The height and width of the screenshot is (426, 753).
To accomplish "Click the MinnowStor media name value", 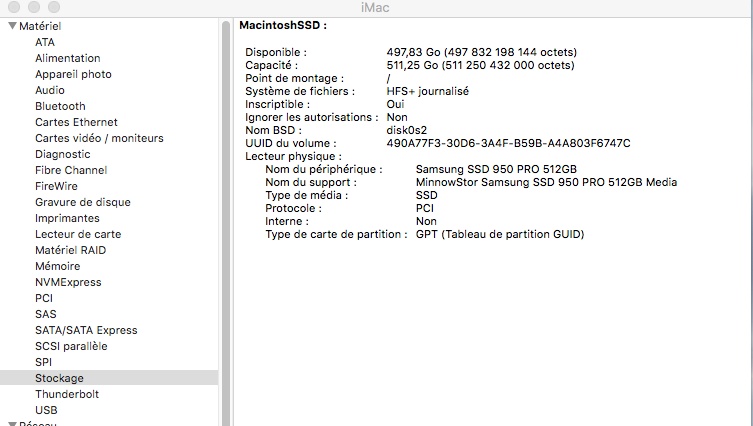I will [x=546, y=182].
